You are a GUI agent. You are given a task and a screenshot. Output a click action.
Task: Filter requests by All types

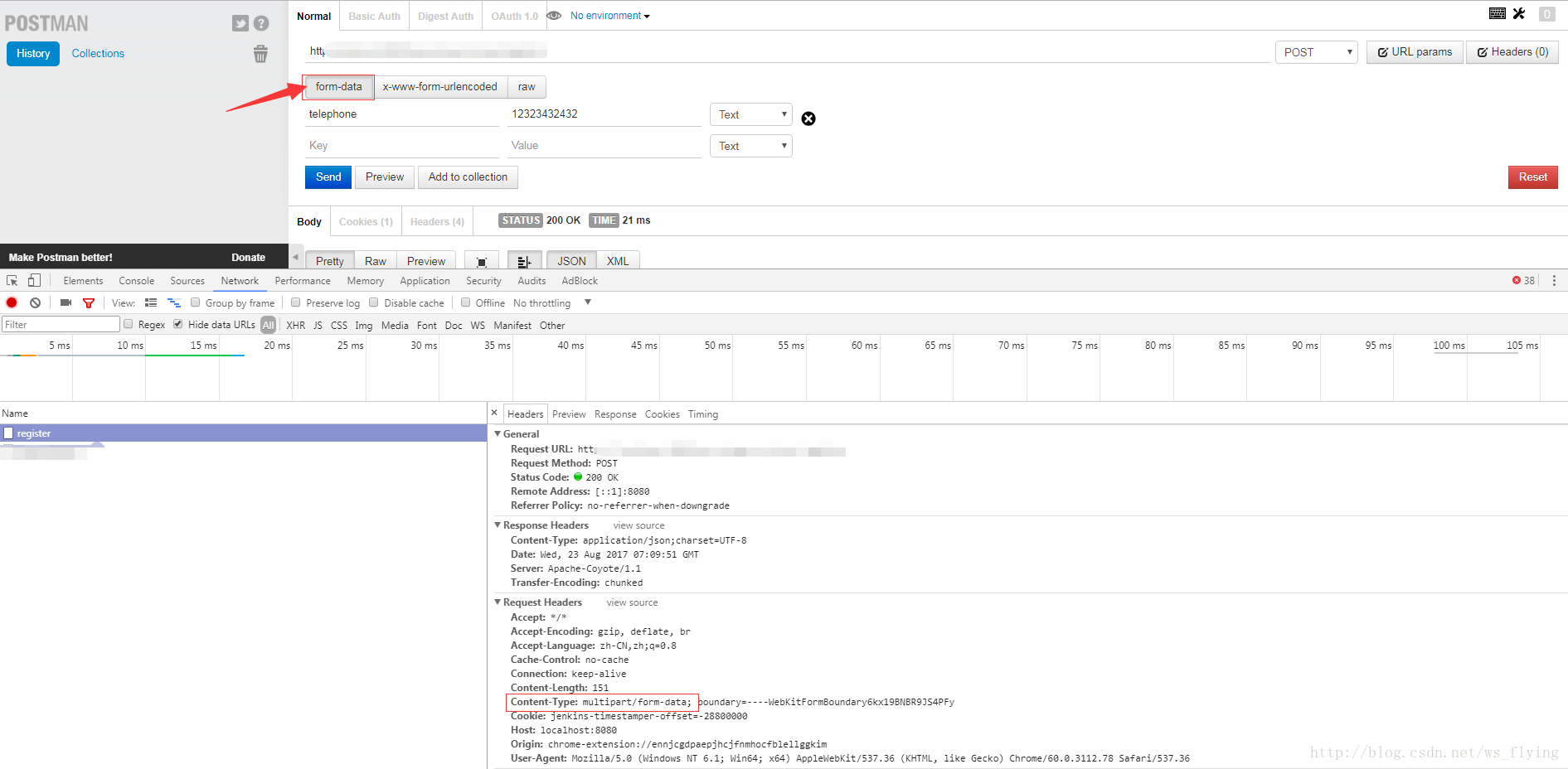tap(268, 325)
